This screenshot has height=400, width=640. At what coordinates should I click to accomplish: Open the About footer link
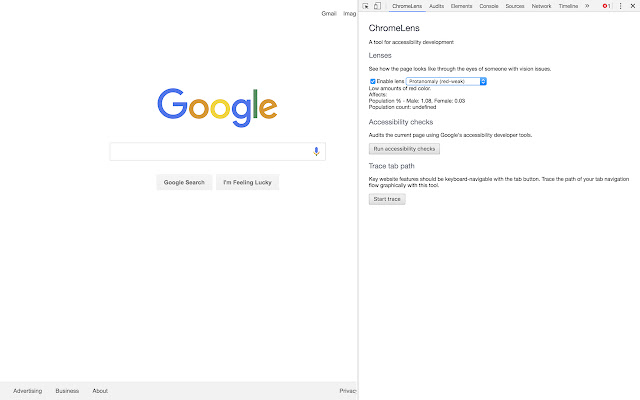(x=100, y=391)
